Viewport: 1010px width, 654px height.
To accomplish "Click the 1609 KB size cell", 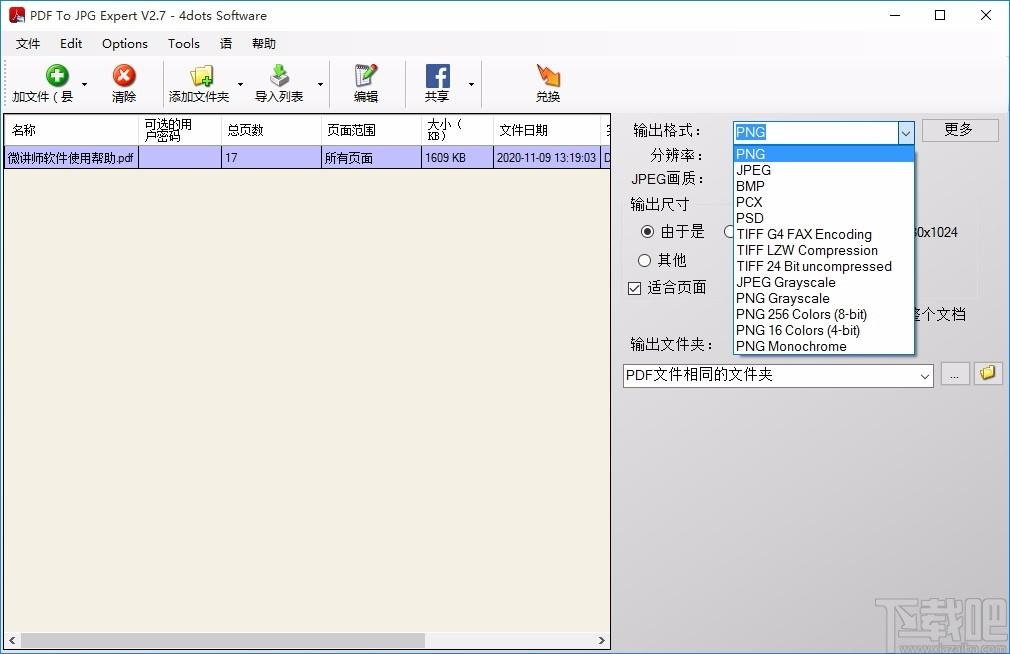I will point(457,158).
